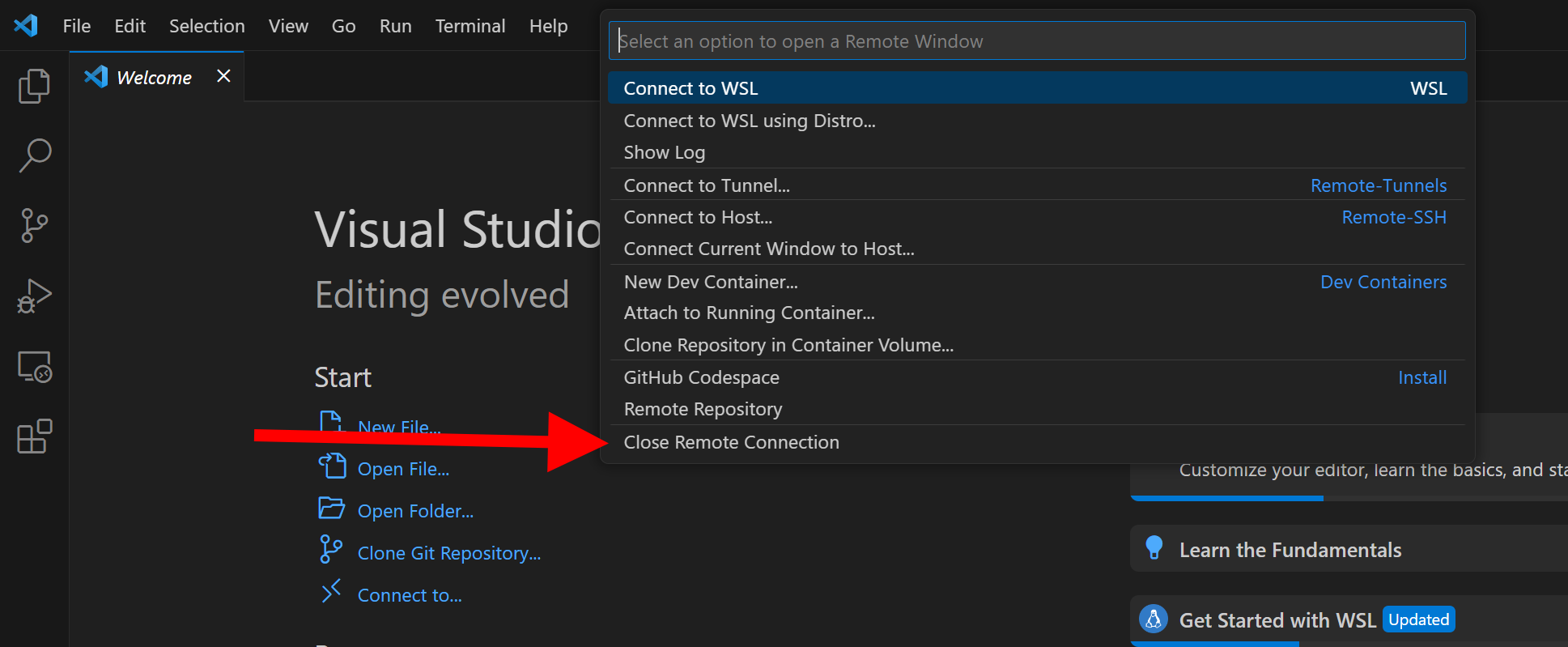
Task: Click the Open File... link
Action: (403, 469)
